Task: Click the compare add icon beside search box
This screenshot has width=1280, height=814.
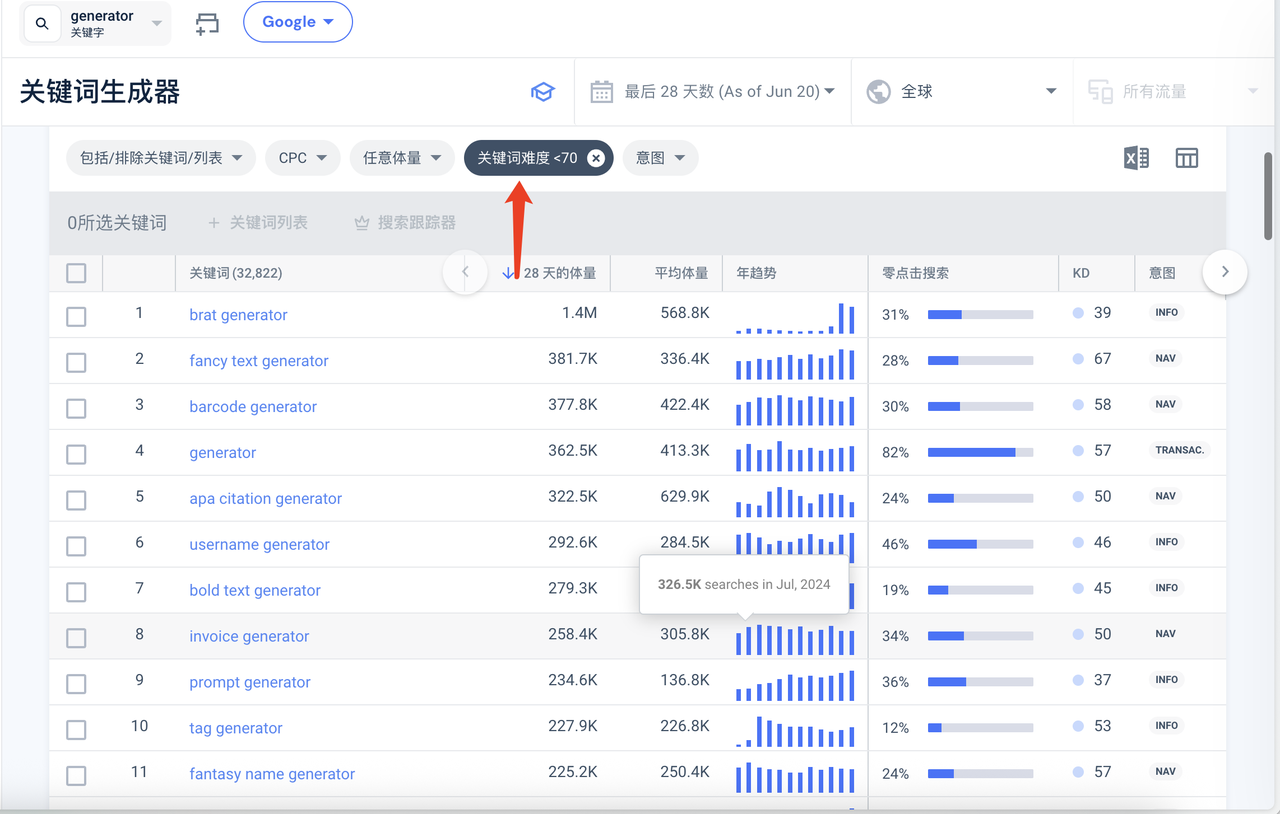Action: click(x=207, y=24)
